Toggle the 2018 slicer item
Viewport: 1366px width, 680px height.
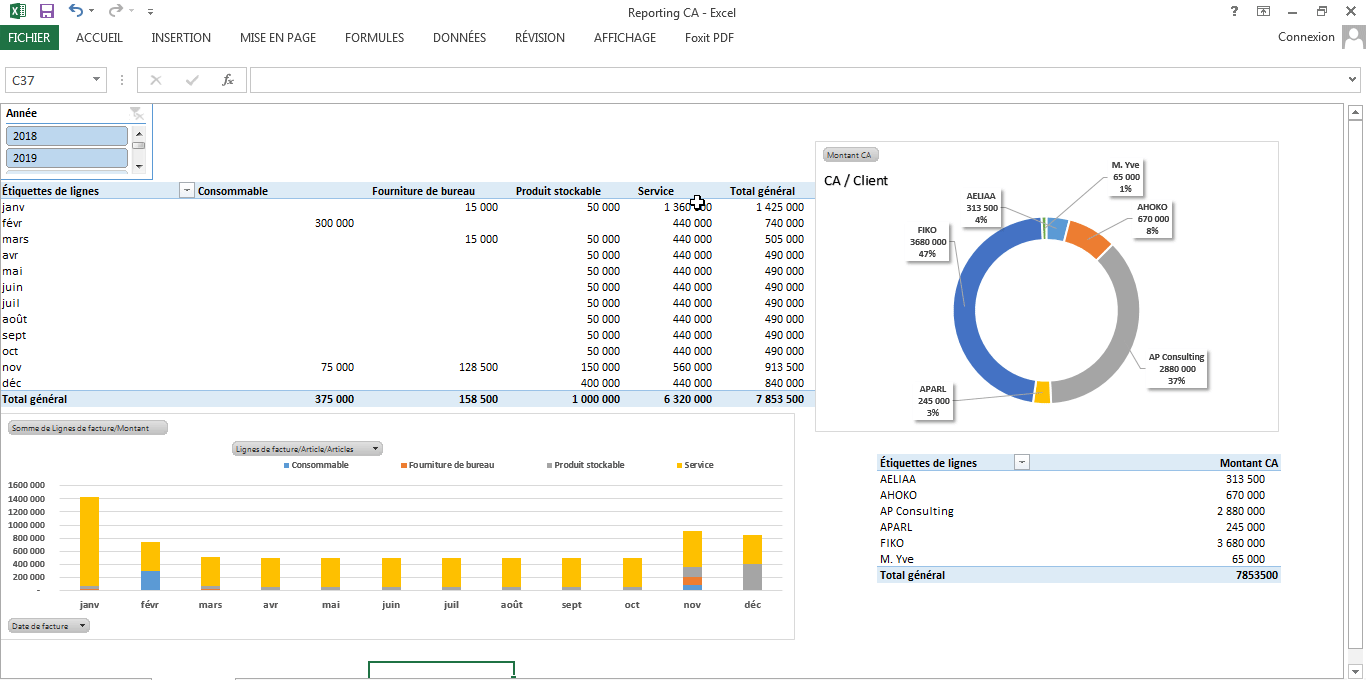coord(67,136)
